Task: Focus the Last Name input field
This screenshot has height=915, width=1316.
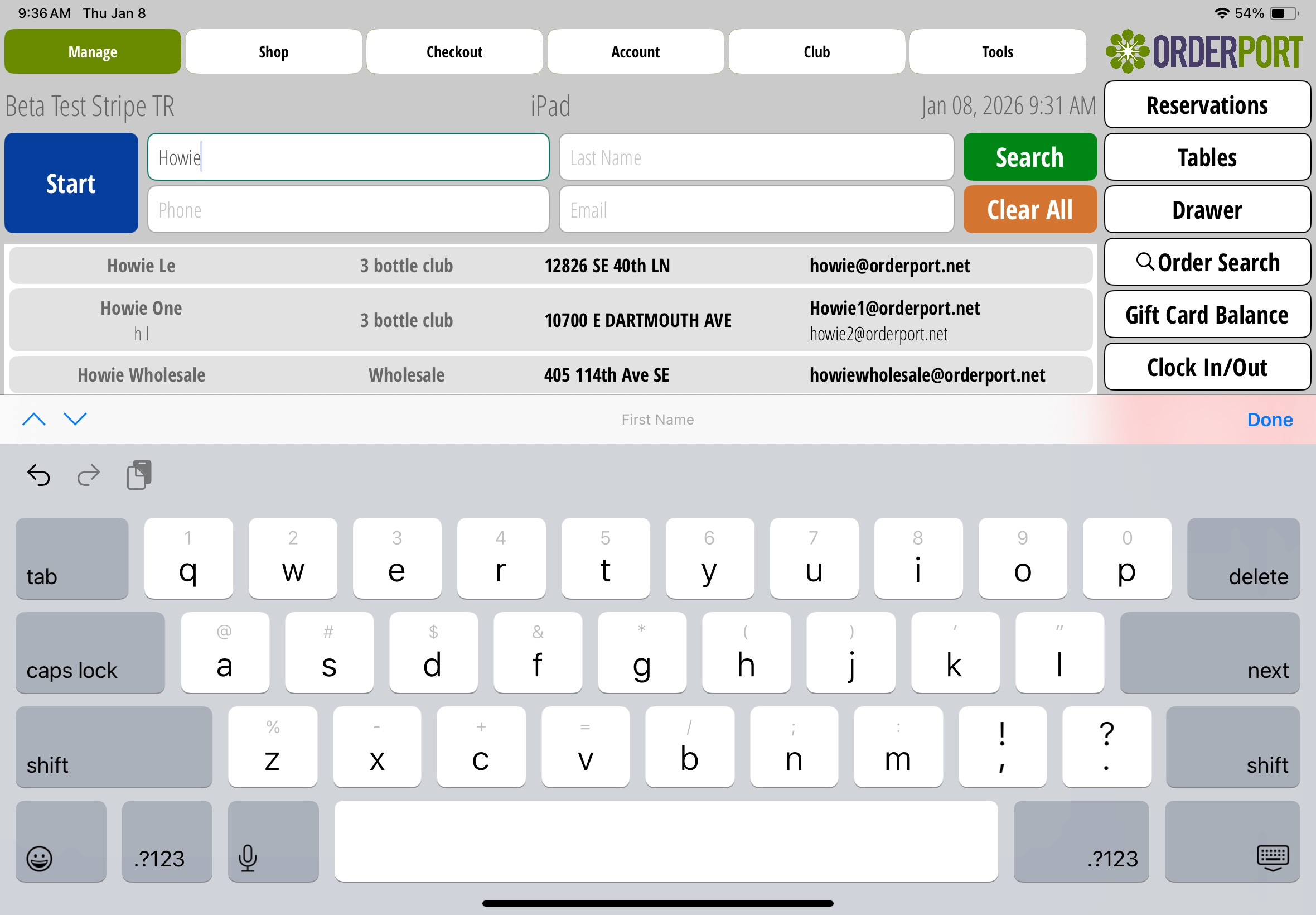Action: click(756, 158)
